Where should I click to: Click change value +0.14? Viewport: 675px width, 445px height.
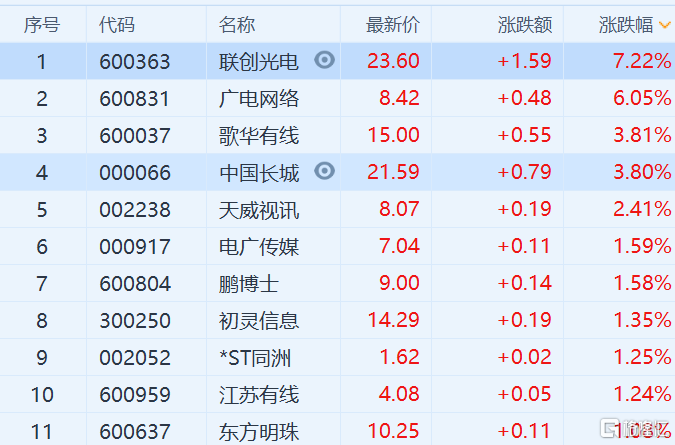coord(525,283)
